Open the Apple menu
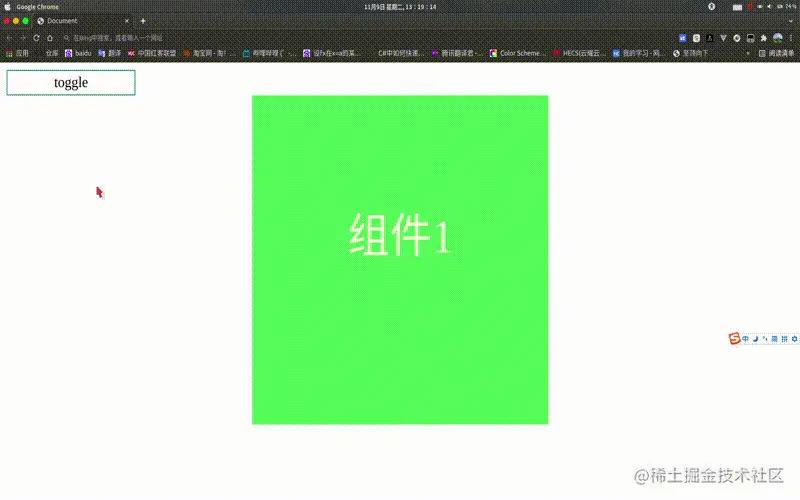This screenshot has height=500, width=800. 8,7
